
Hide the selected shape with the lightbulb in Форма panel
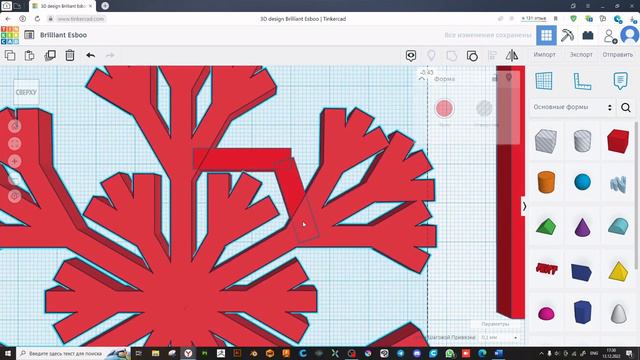(x=509, y=78)
